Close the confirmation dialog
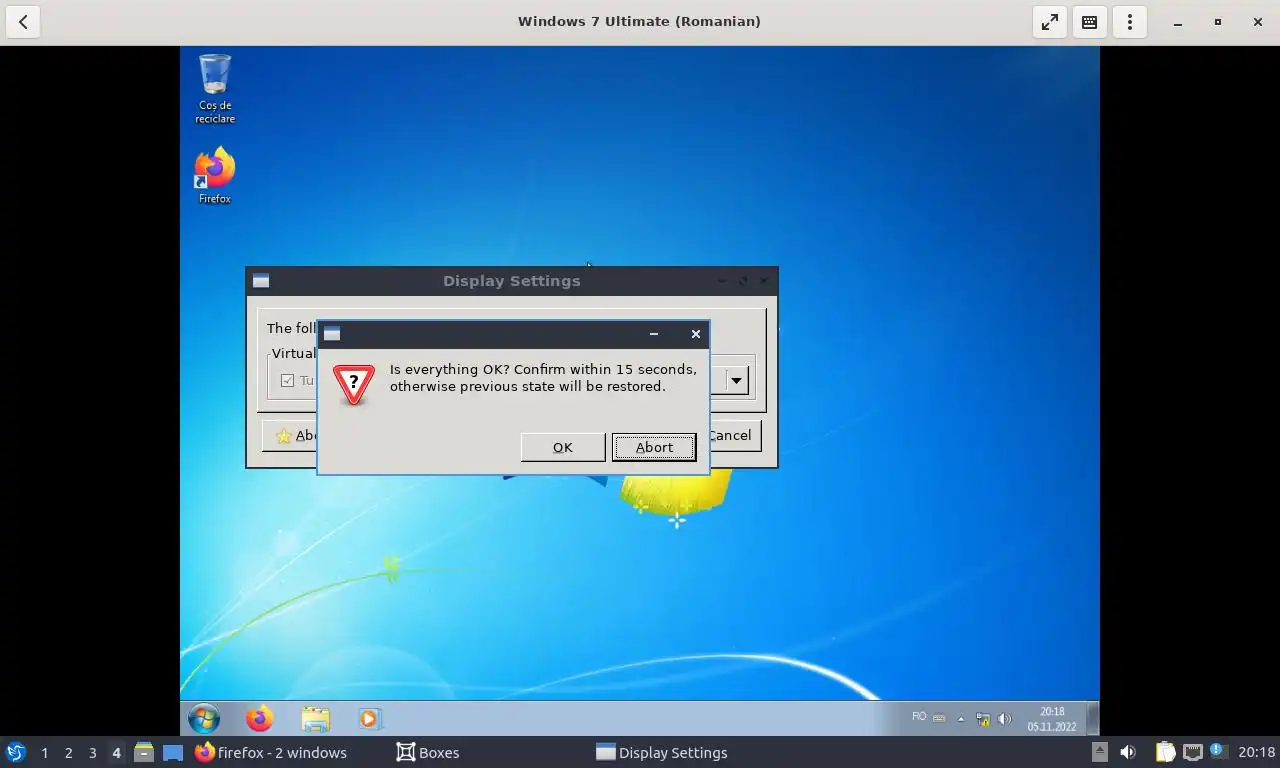This screenshot has height=768, width=1280. click(x=696, y=334)
